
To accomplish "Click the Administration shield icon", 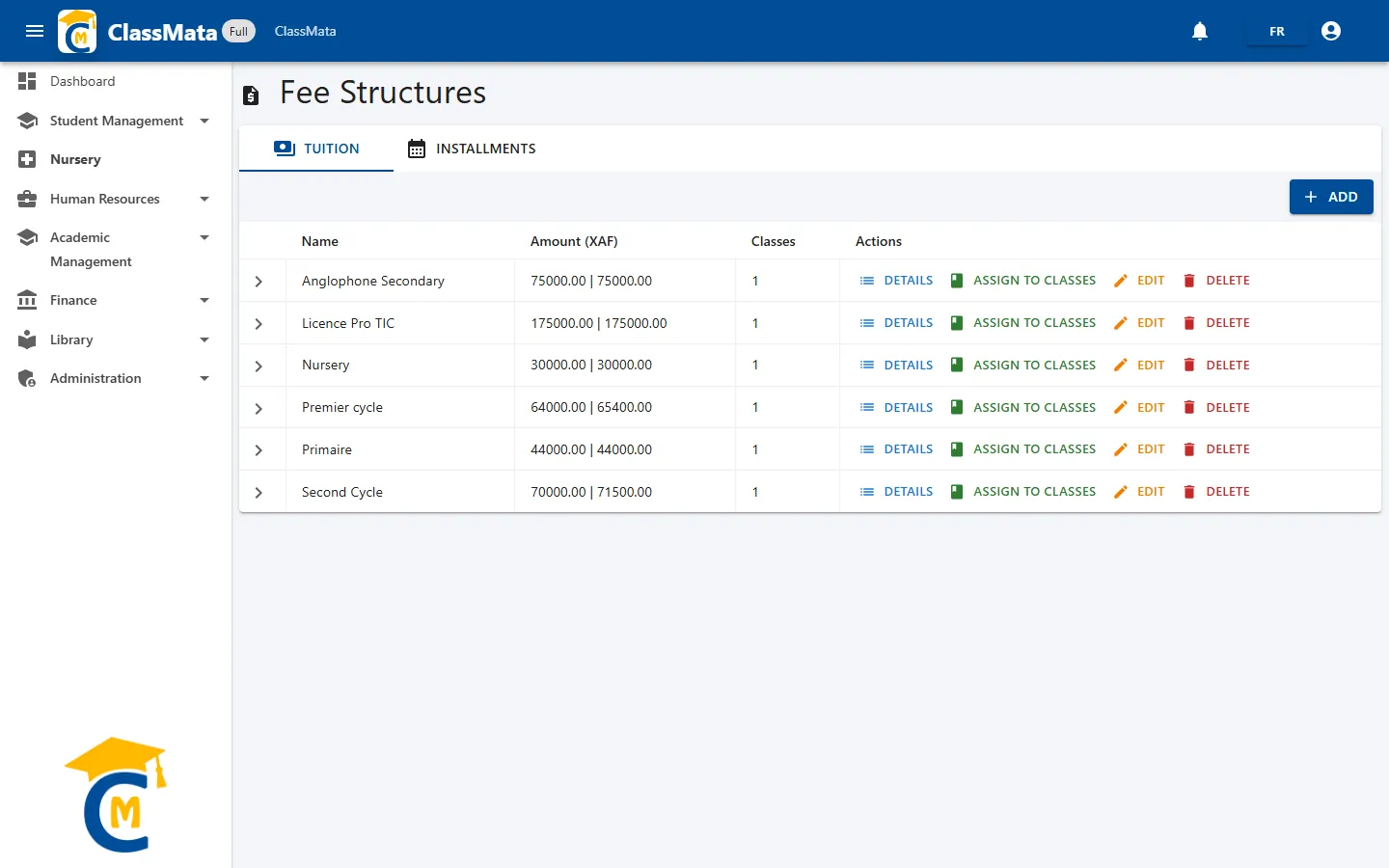I will tap(27, 378).
